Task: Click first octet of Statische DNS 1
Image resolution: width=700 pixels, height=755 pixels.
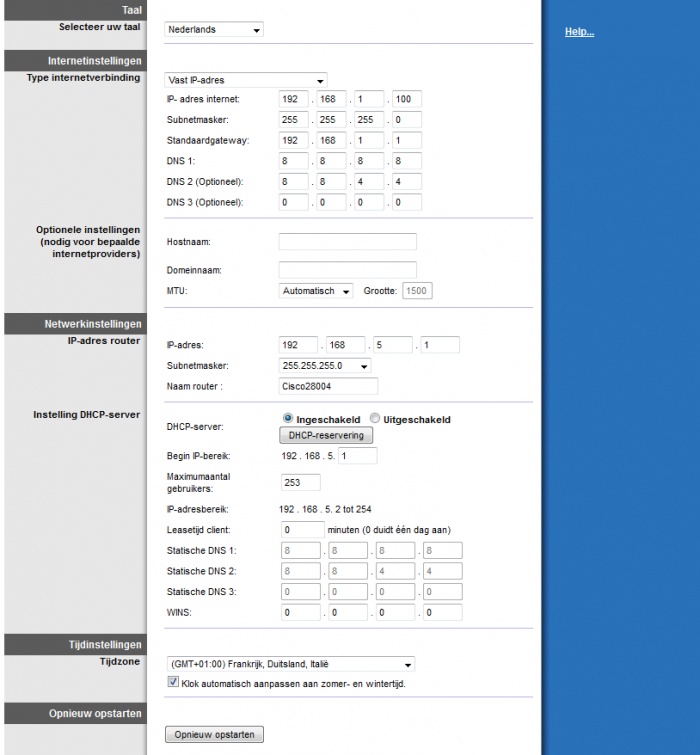Action: pos(301,550)
